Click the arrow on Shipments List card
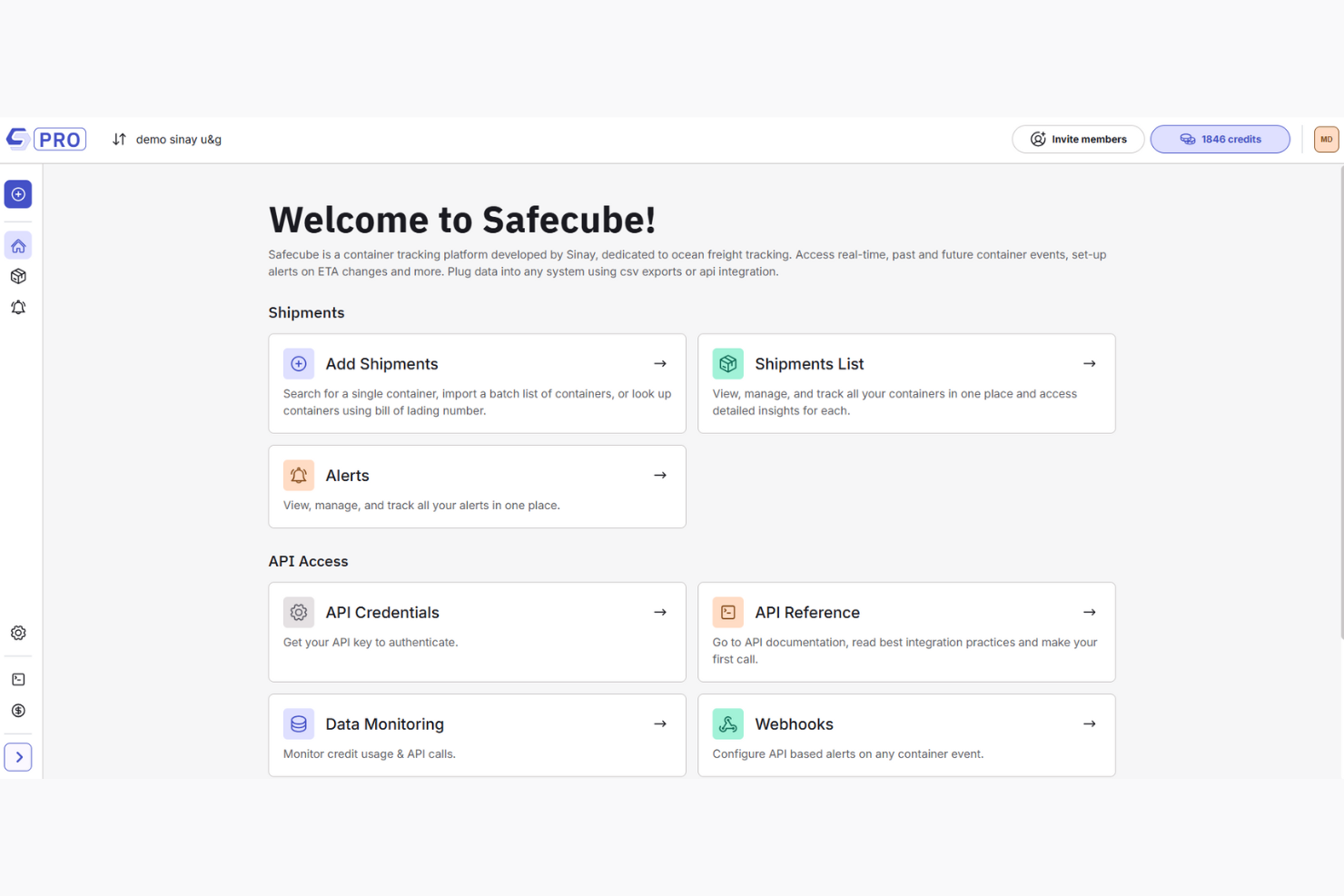The width and height of the screenshot is (1344, 896). pos(1090,364)
